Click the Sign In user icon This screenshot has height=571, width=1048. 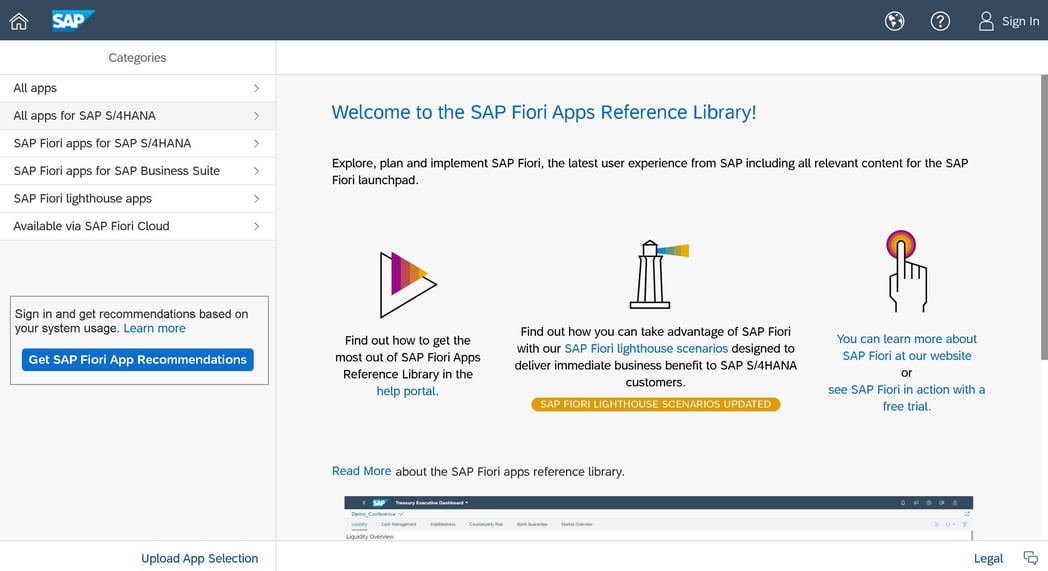pos(986,21)
